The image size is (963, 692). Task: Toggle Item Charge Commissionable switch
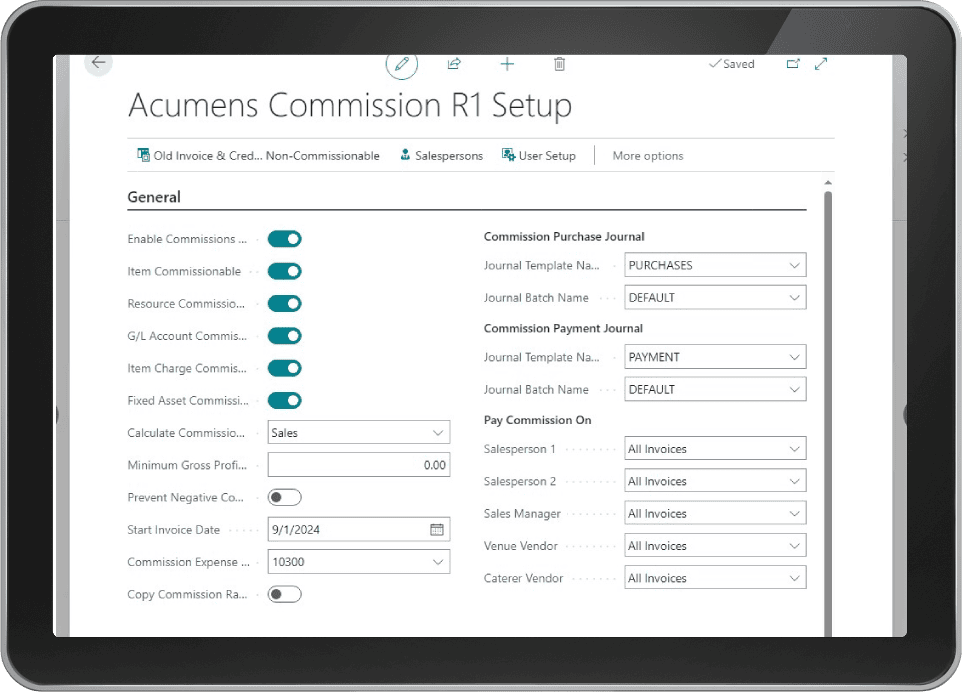284,368
